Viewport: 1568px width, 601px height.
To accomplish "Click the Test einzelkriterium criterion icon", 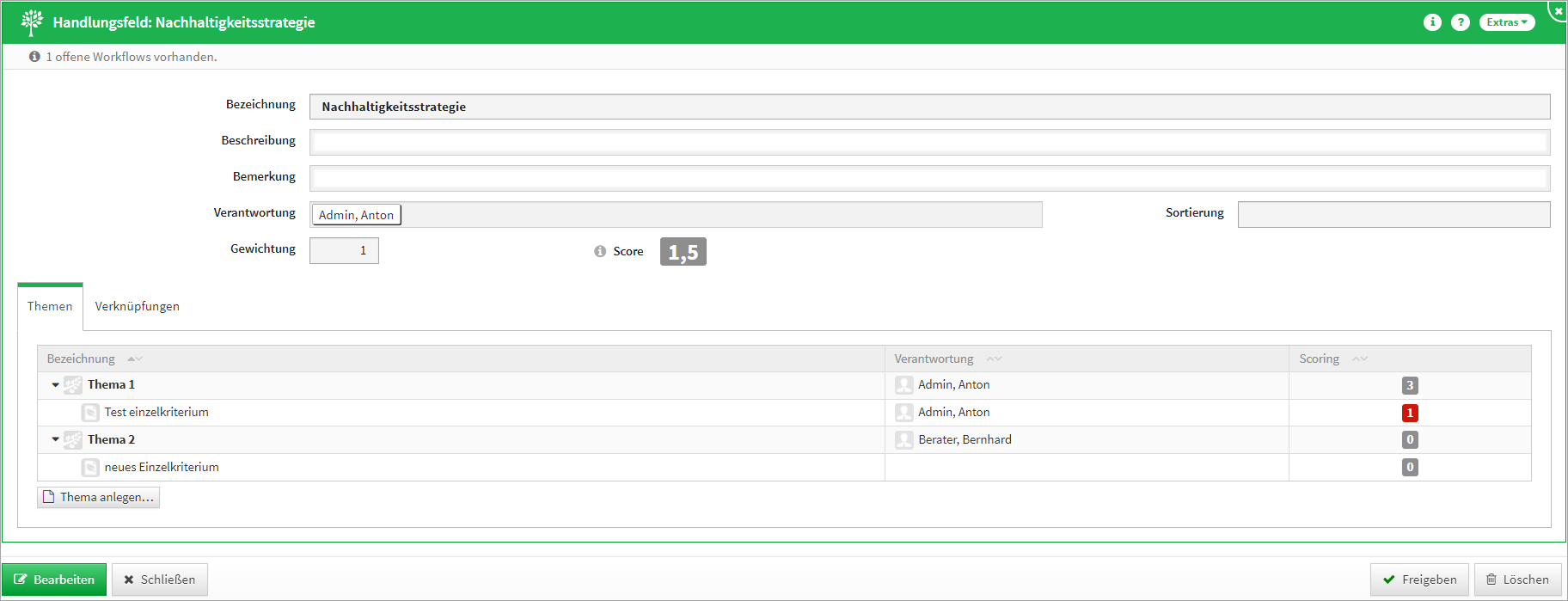I will (90, 413).
